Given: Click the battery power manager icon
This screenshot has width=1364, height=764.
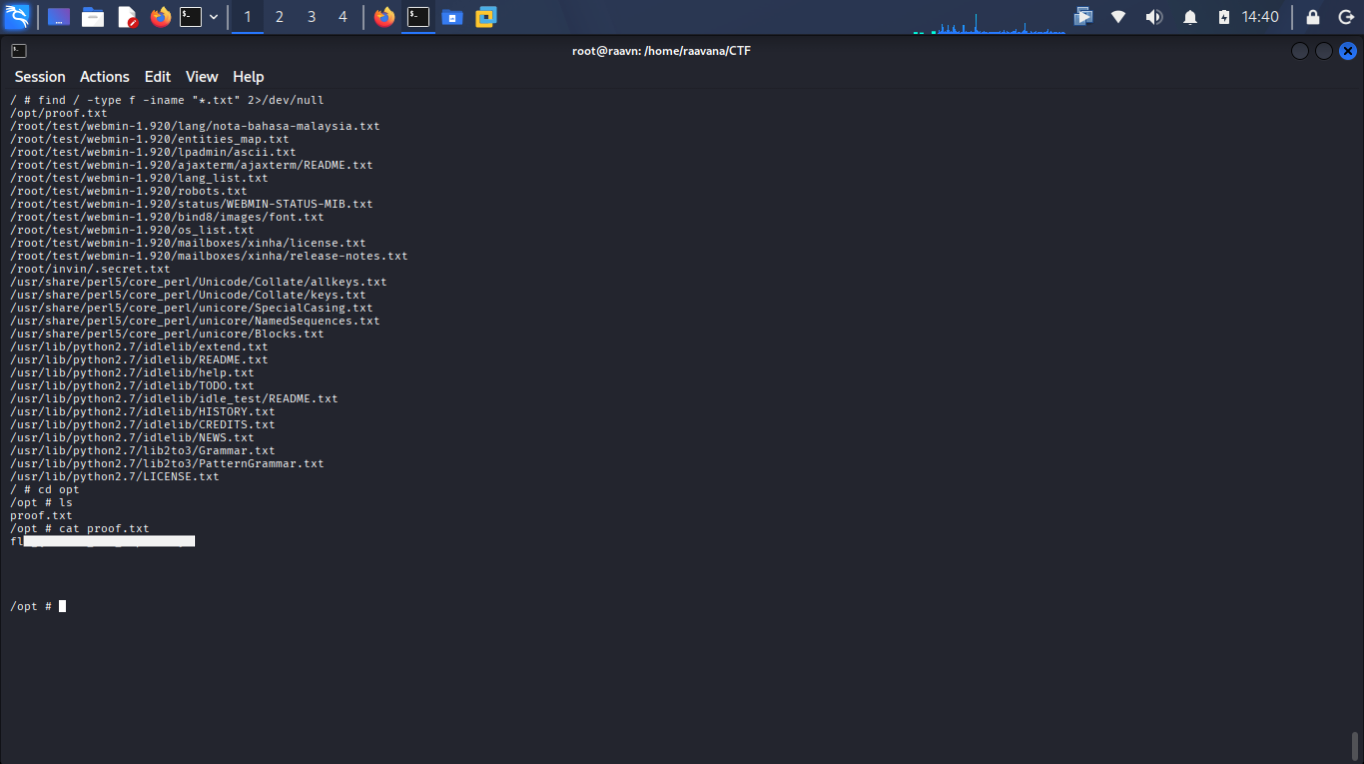Looking at the screenshot, I should 1224,17.
